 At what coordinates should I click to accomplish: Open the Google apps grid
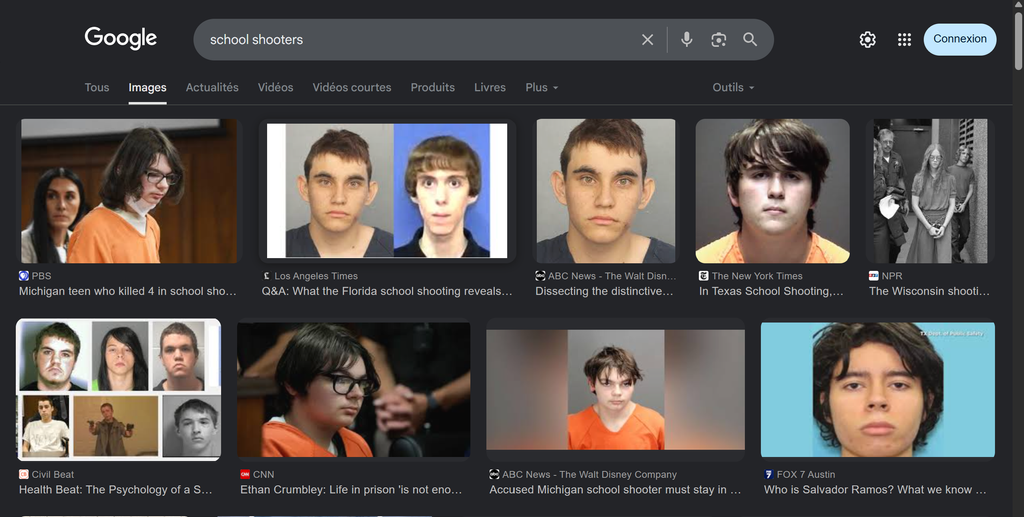click(904, 40)
